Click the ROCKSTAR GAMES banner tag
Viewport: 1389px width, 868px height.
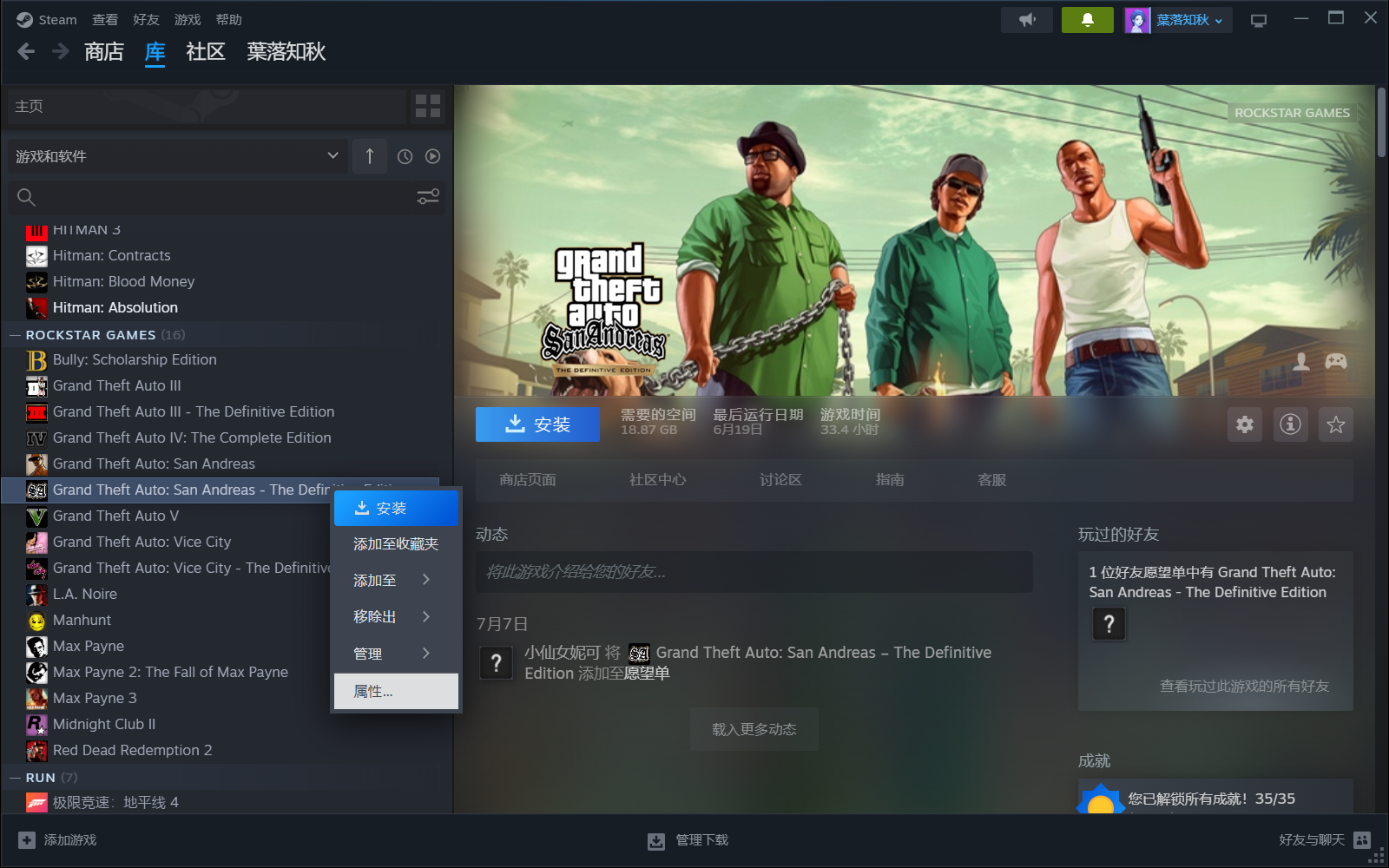point(1292,113)
